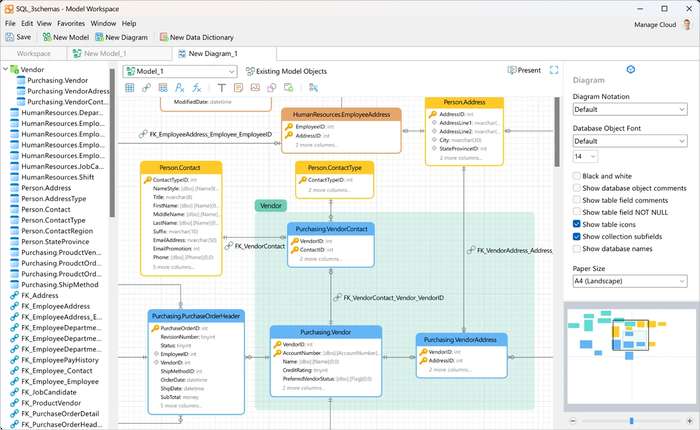Select the text label T tool
This screenshot has width=700, height=430.
click(x=221, y=88)
